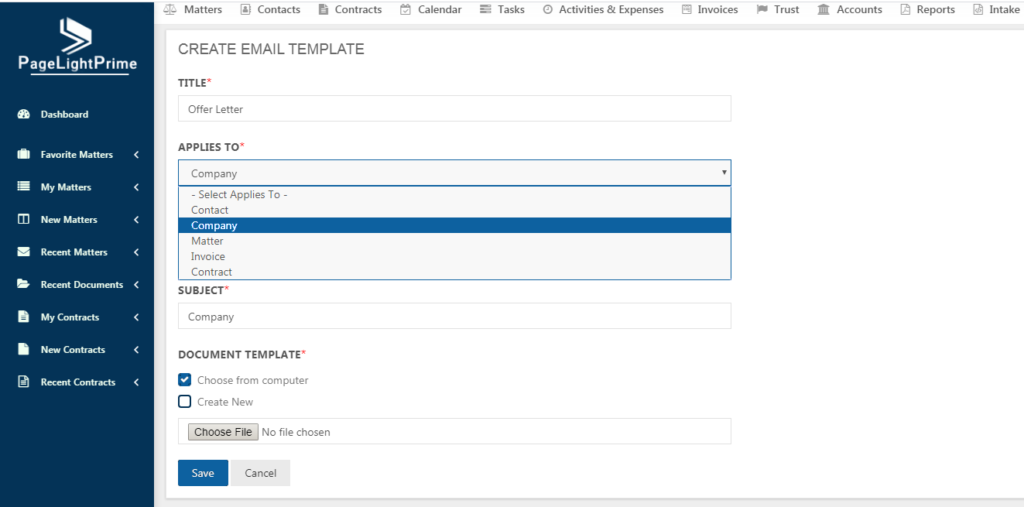Click the New Contracts file icon
The height and width of the screenshot is (507, 1024).
(24, 350)
